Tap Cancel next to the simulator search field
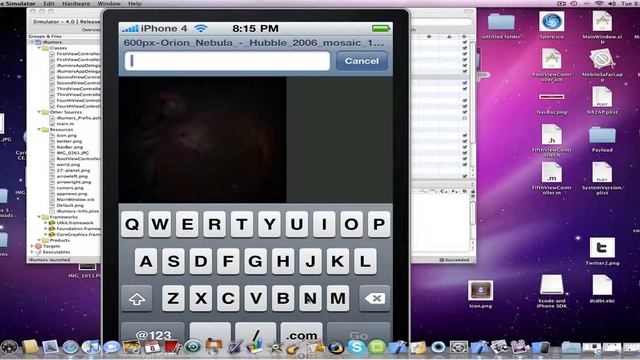 coord(362,61)
